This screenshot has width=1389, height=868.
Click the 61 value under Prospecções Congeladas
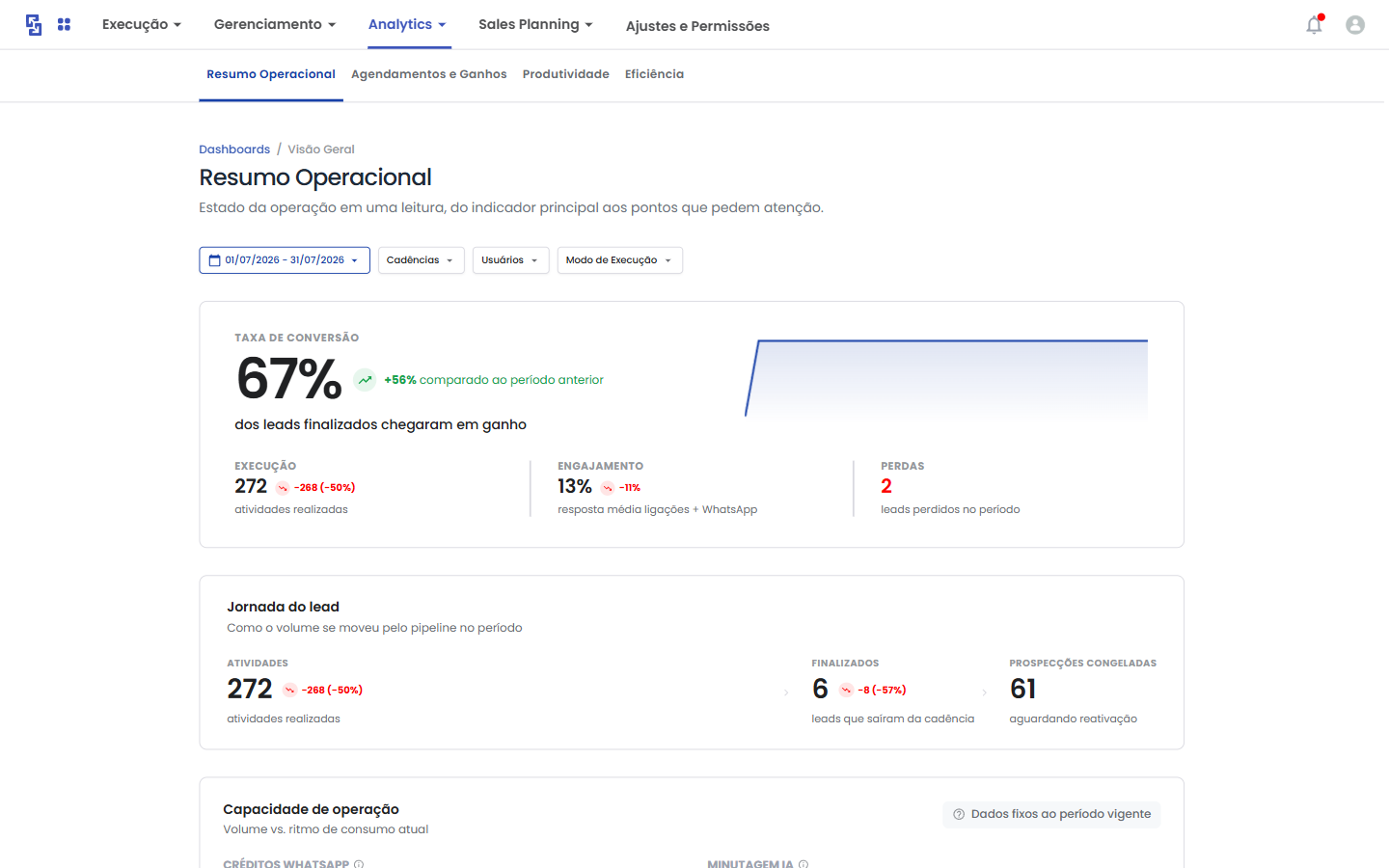click(x=1023, y=689)
